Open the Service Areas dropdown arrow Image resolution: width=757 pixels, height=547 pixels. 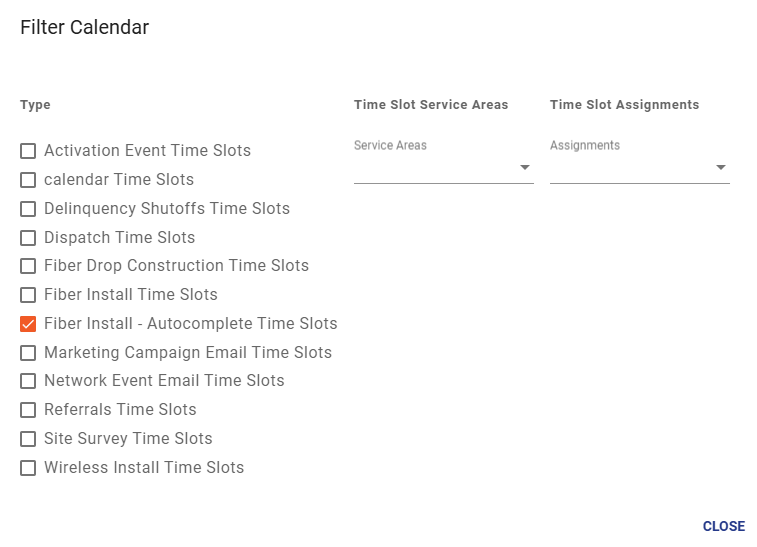click(x=525, y=168)
